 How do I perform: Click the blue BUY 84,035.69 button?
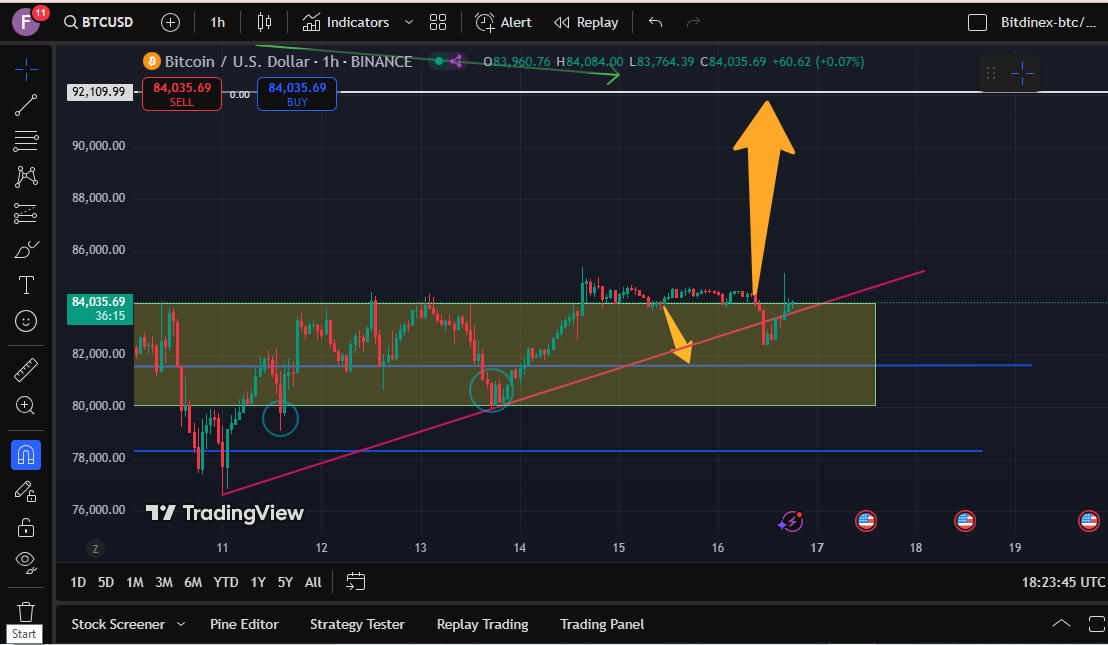coord(297,94)
